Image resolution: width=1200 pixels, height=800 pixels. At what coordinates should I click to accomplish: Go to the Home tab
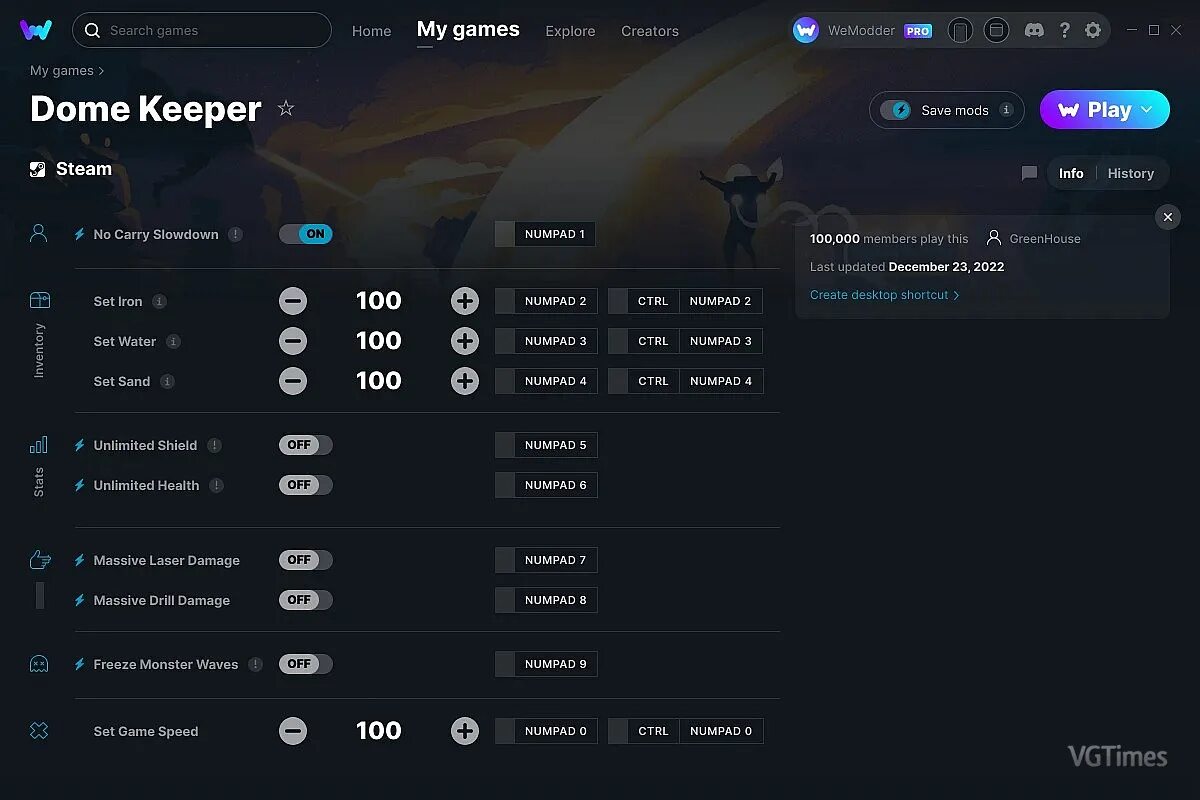[372, 31]
